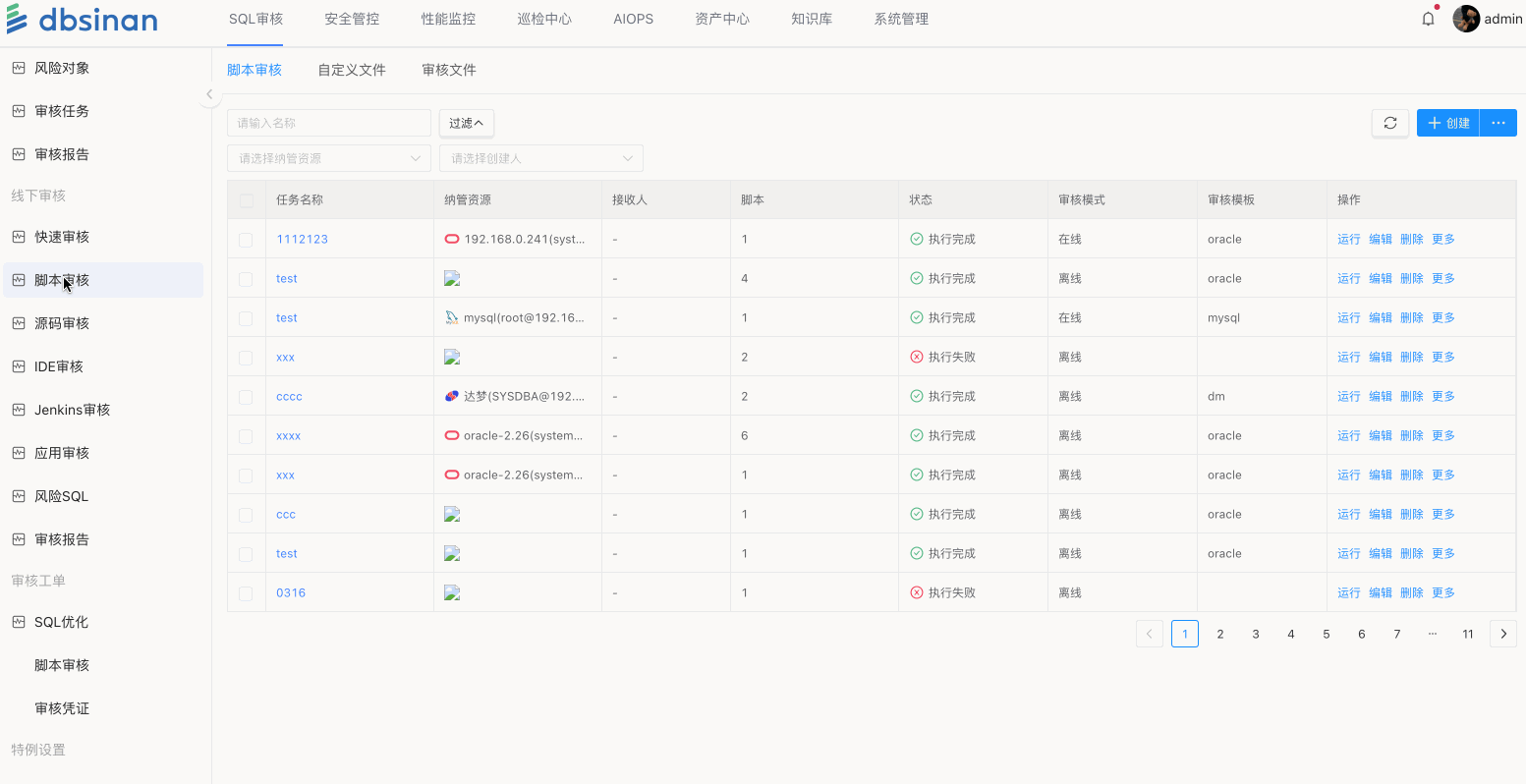The image size is (1526, 784).
Task: Expand the 请选择创建人 dropdown
Action: pyautogui.click(x=540, y=158)
